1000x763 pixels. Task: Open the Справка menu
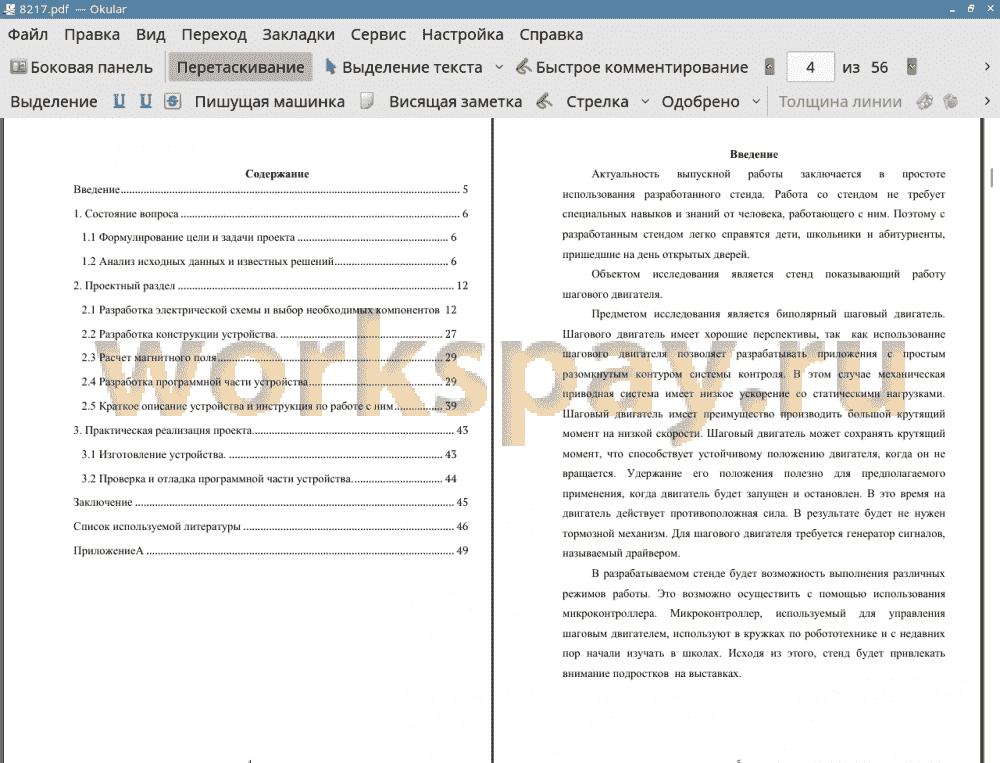551,34
